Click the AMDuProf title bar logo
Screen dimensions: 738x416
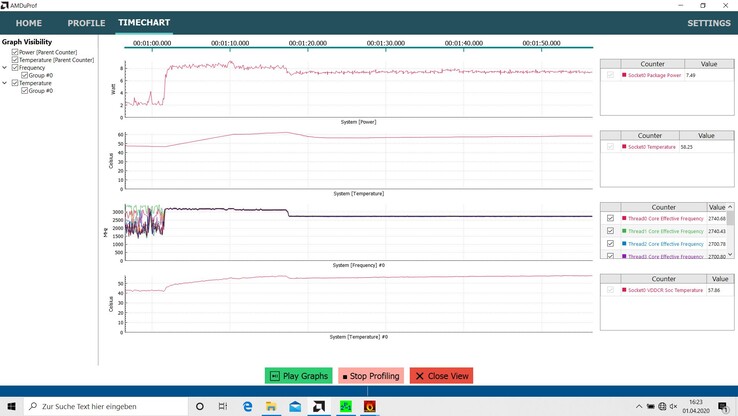5,5
